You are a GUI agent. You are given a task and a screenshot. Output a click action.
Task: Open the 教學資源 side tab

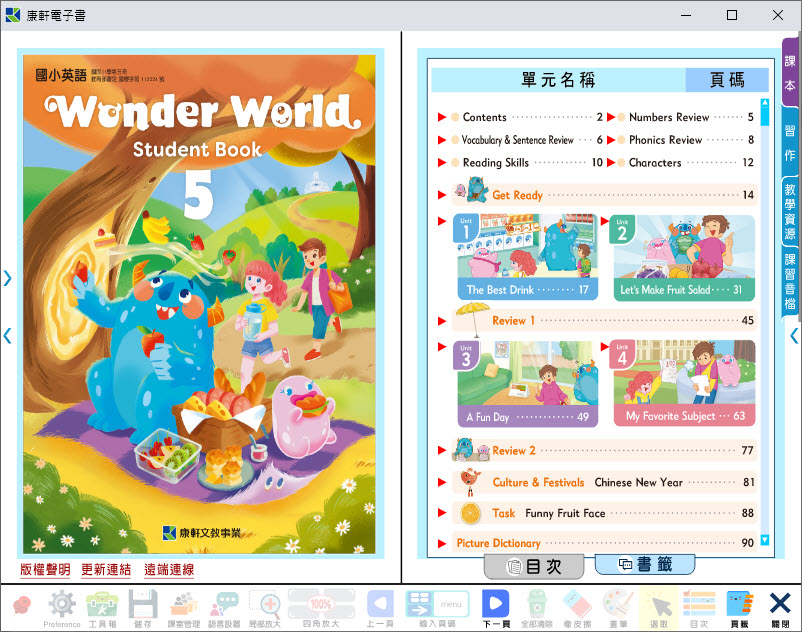[x=790, y=212]
